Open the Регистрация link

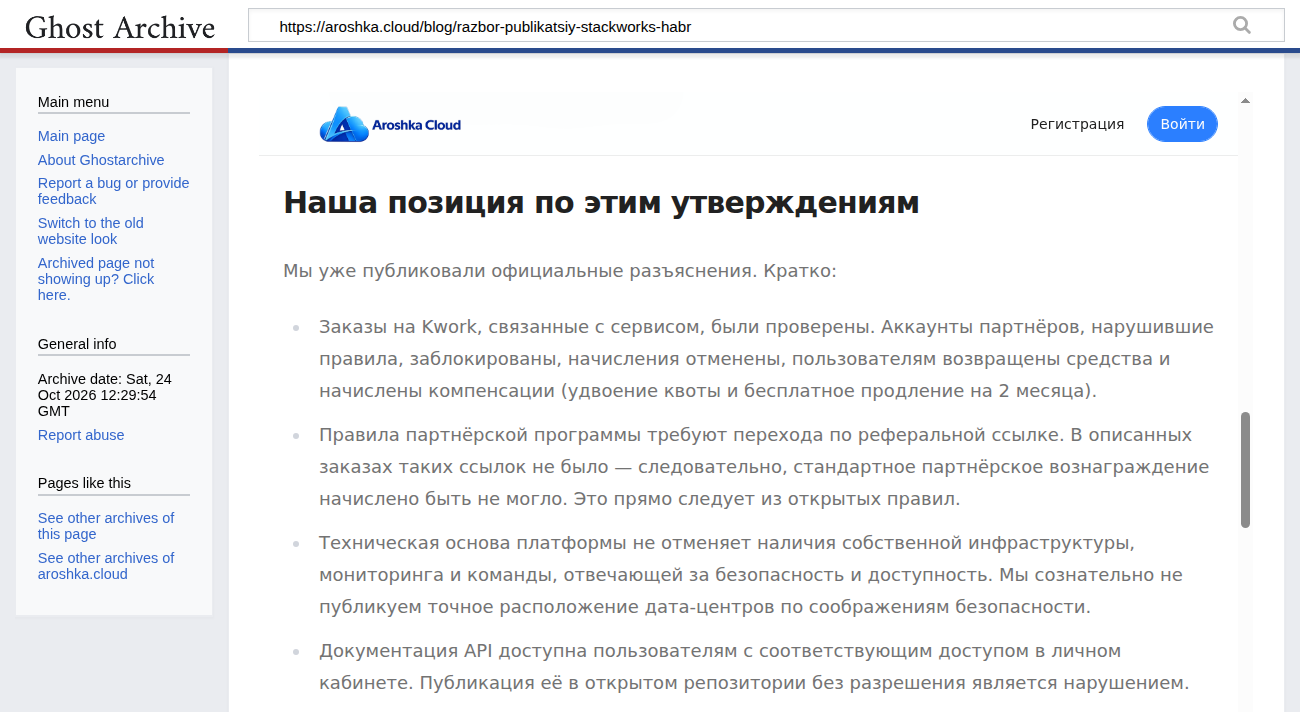coord(1077,124)
